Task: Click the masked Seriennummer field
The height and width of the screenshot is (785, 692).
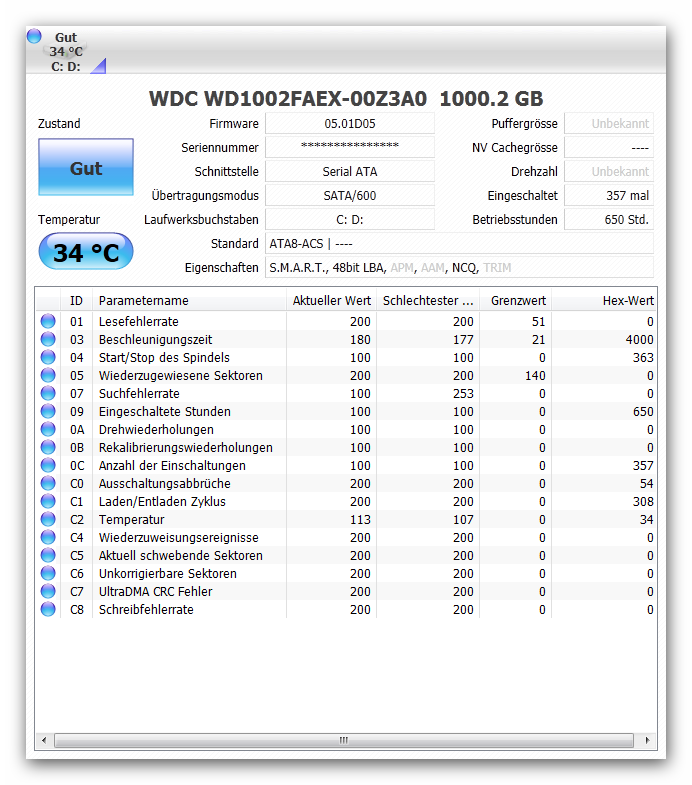Action: pos(350,147)
